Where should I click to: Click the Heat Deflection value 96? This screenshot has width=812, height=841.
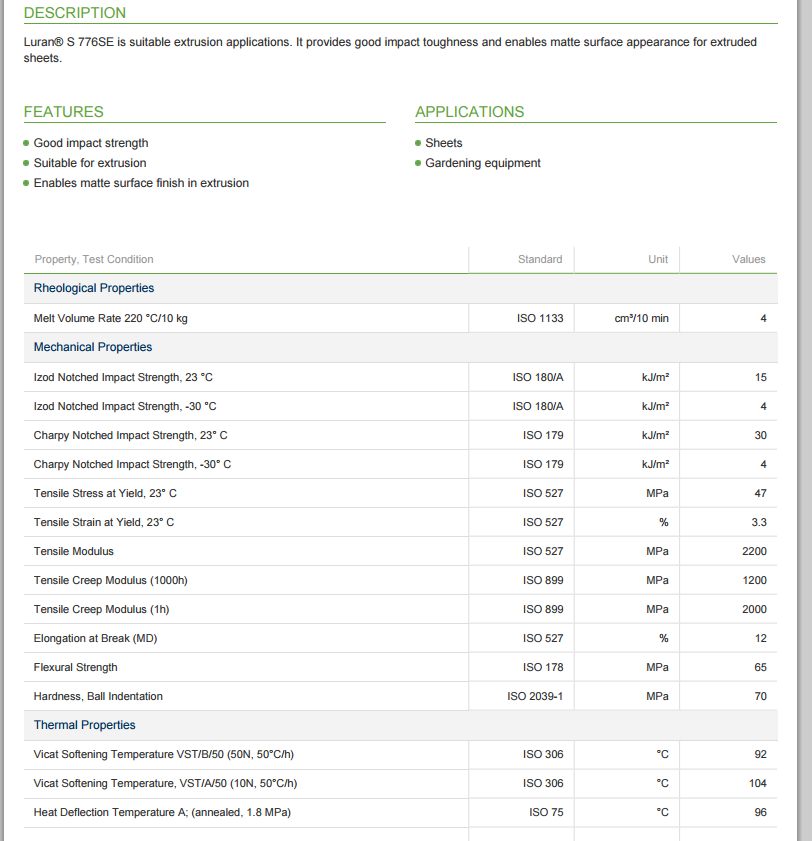[x=761, y=812]
